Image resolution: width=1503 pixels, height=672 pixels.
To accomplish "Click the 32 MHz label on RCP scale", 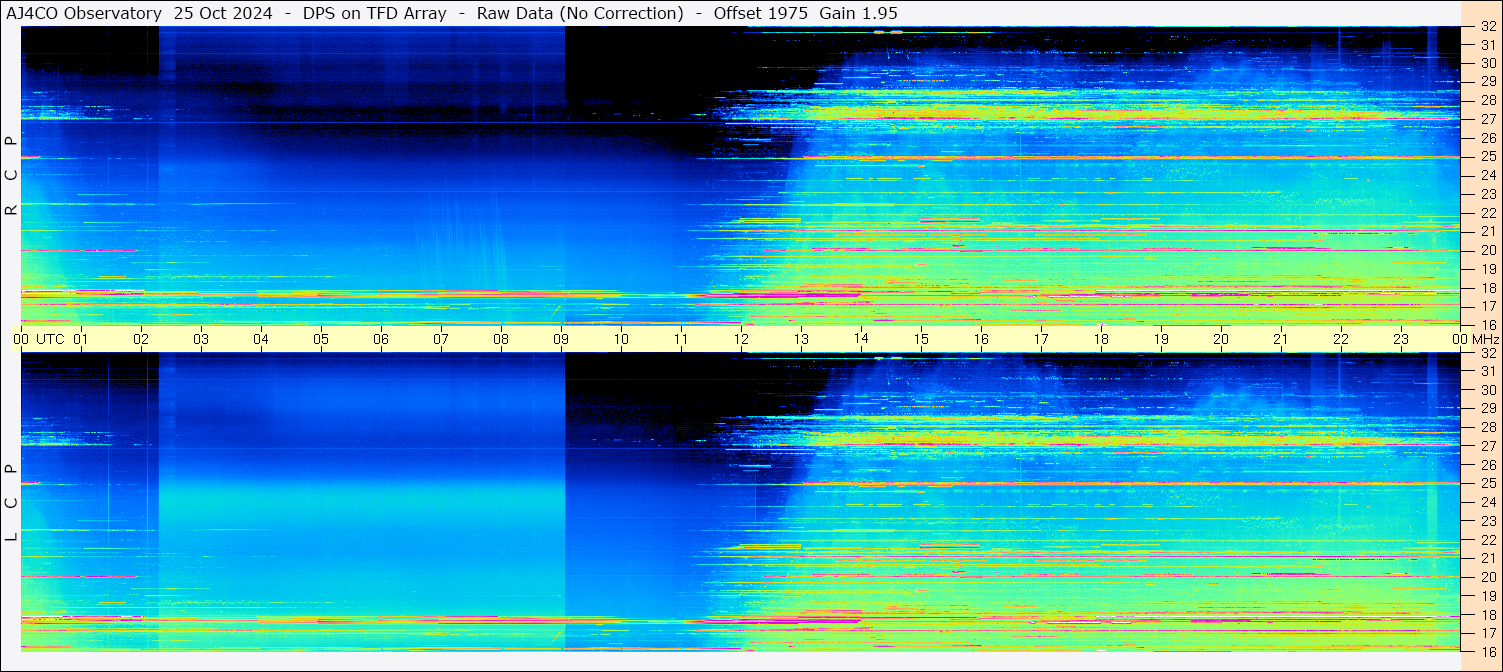I will click(x=1488, y=27).
